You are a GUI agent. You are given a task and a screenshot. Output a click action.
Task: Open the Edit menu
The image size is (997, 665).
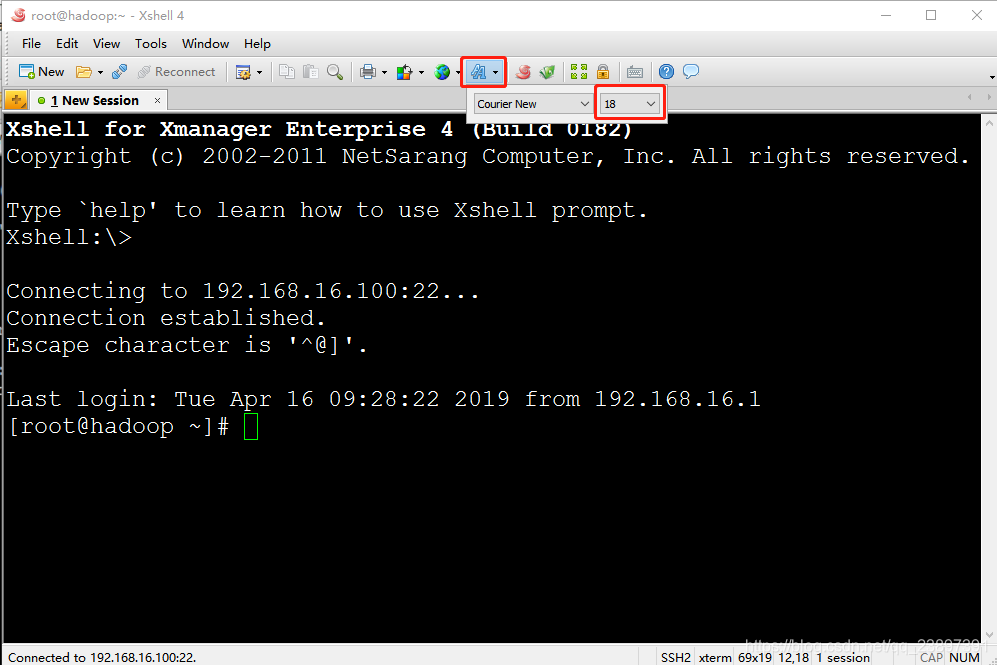67,43
